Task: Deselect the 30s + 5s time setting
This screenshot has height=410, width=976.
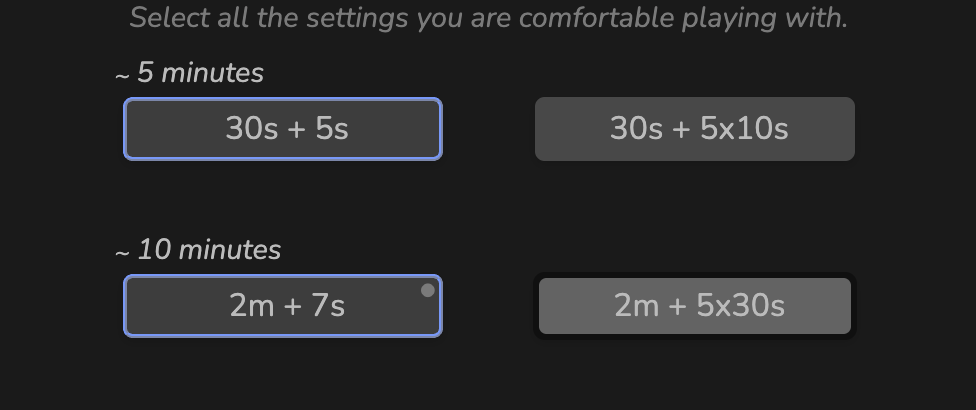Action: click(283, 129)
